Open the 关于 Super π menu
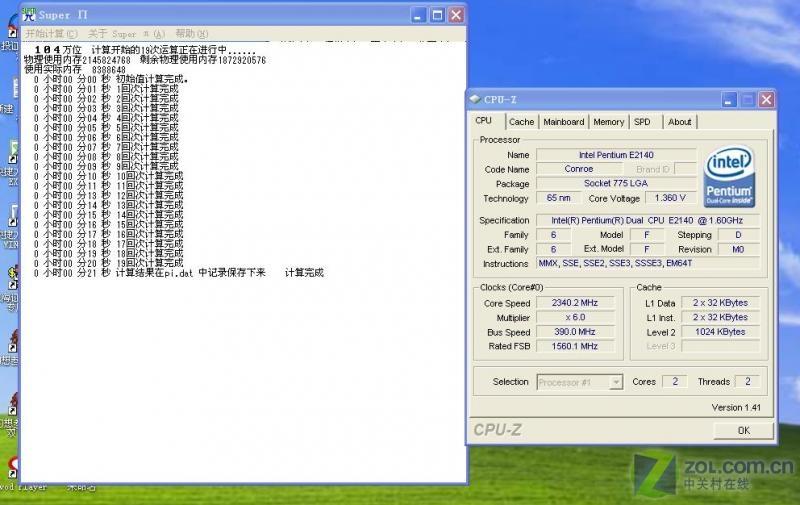This screenshot has height=505, width=800. (126, 34)
